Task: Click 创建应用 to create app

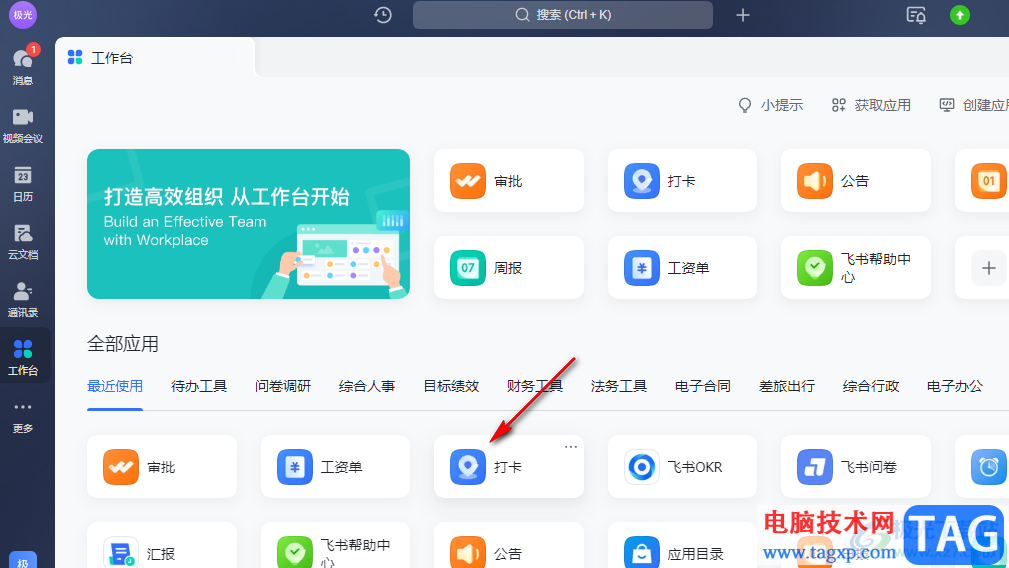Action: click(974, 105)
